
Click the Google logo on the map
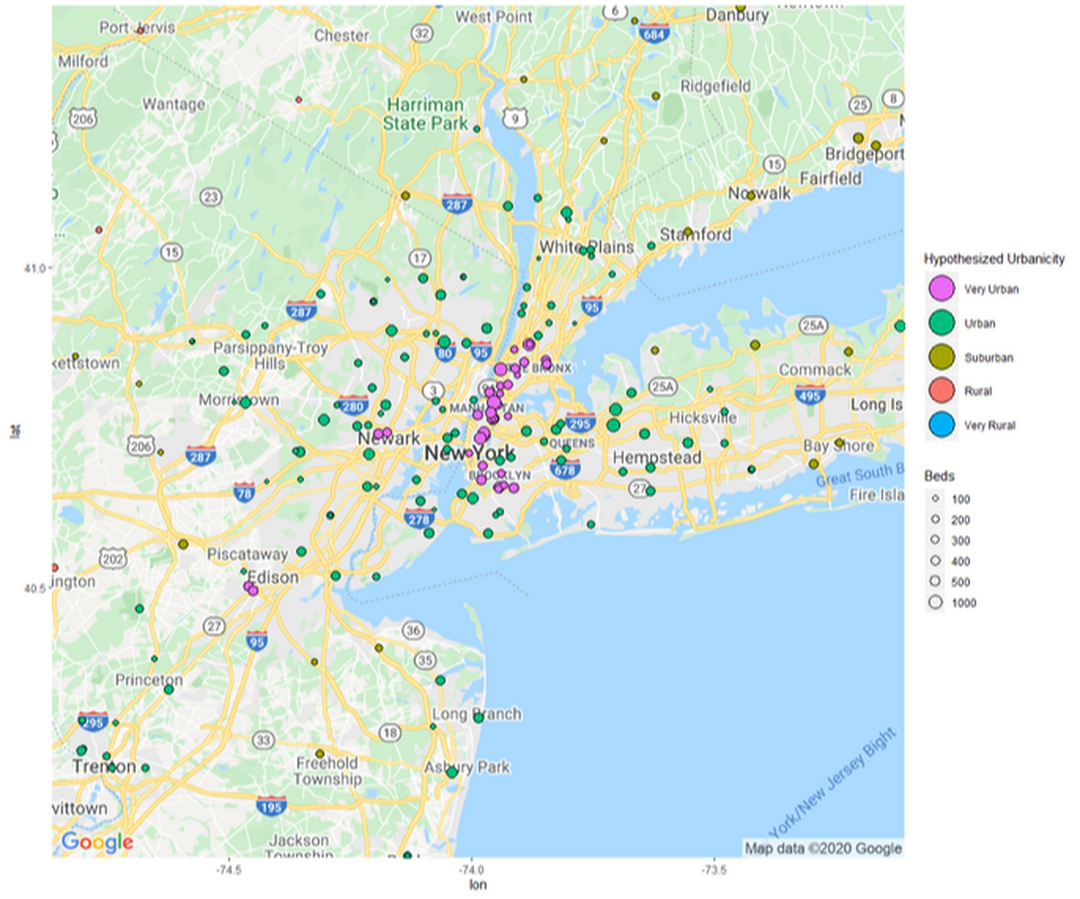97,842
